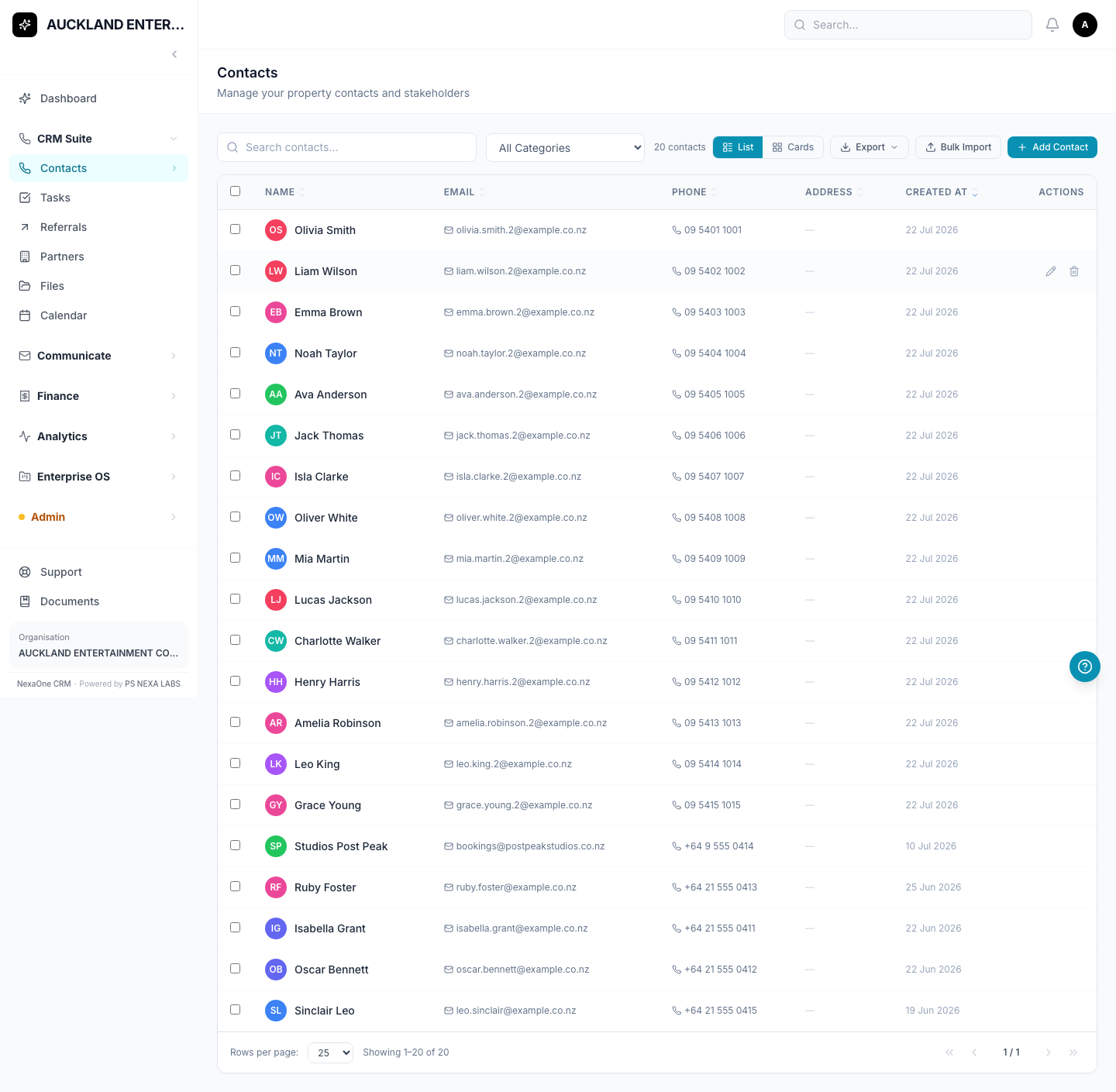This screenshot has width=1116, height=1092.
Task: Open the Contacts sidebar item
Action: pos(98,168)
